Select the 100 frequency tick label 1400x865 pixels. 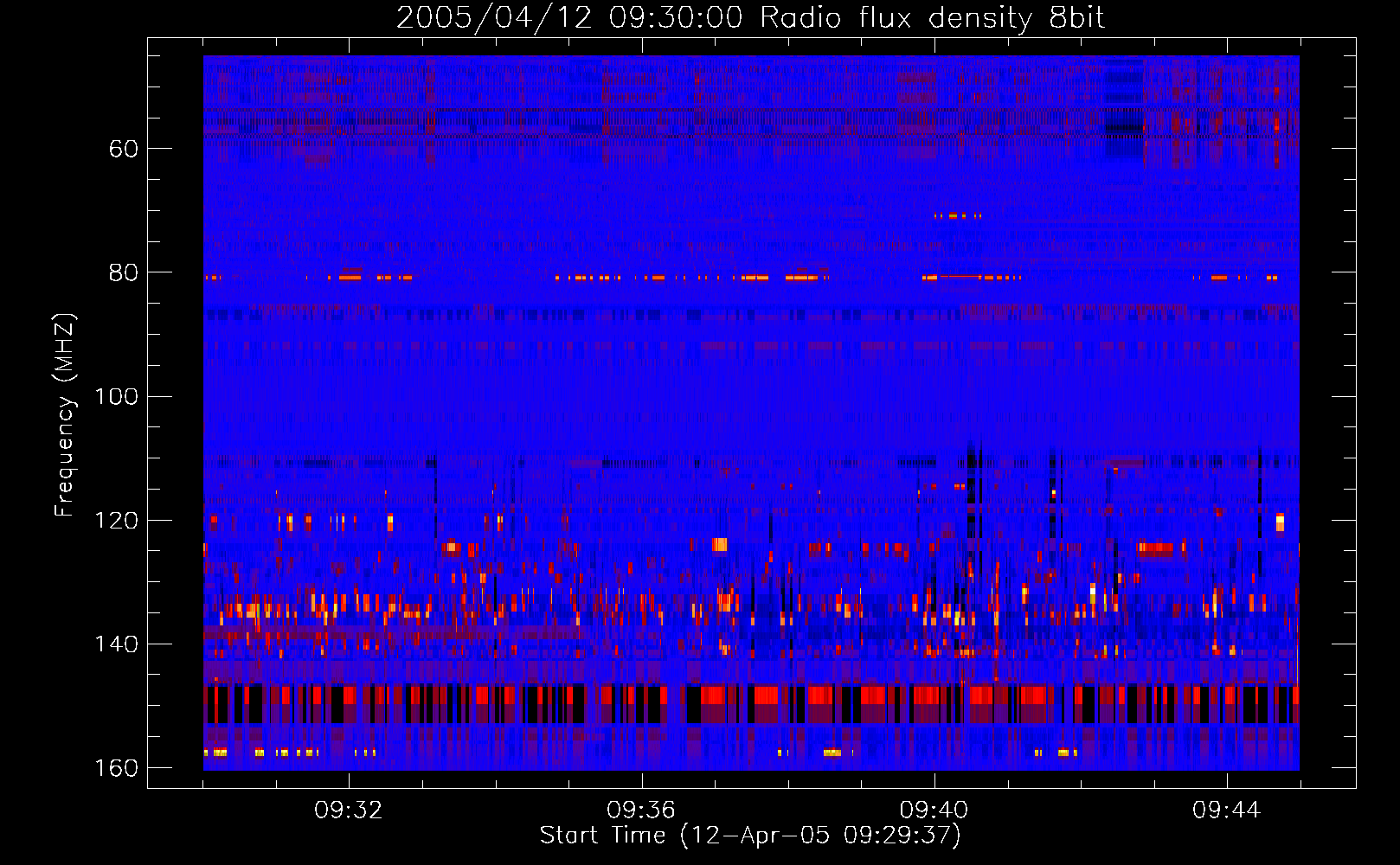pos(115,397)
